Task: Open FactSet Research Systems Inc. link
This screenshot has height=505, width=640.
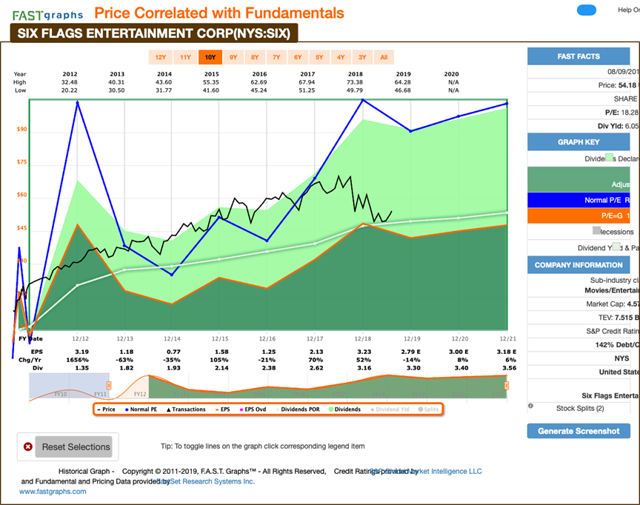Action: click(206, 481)
